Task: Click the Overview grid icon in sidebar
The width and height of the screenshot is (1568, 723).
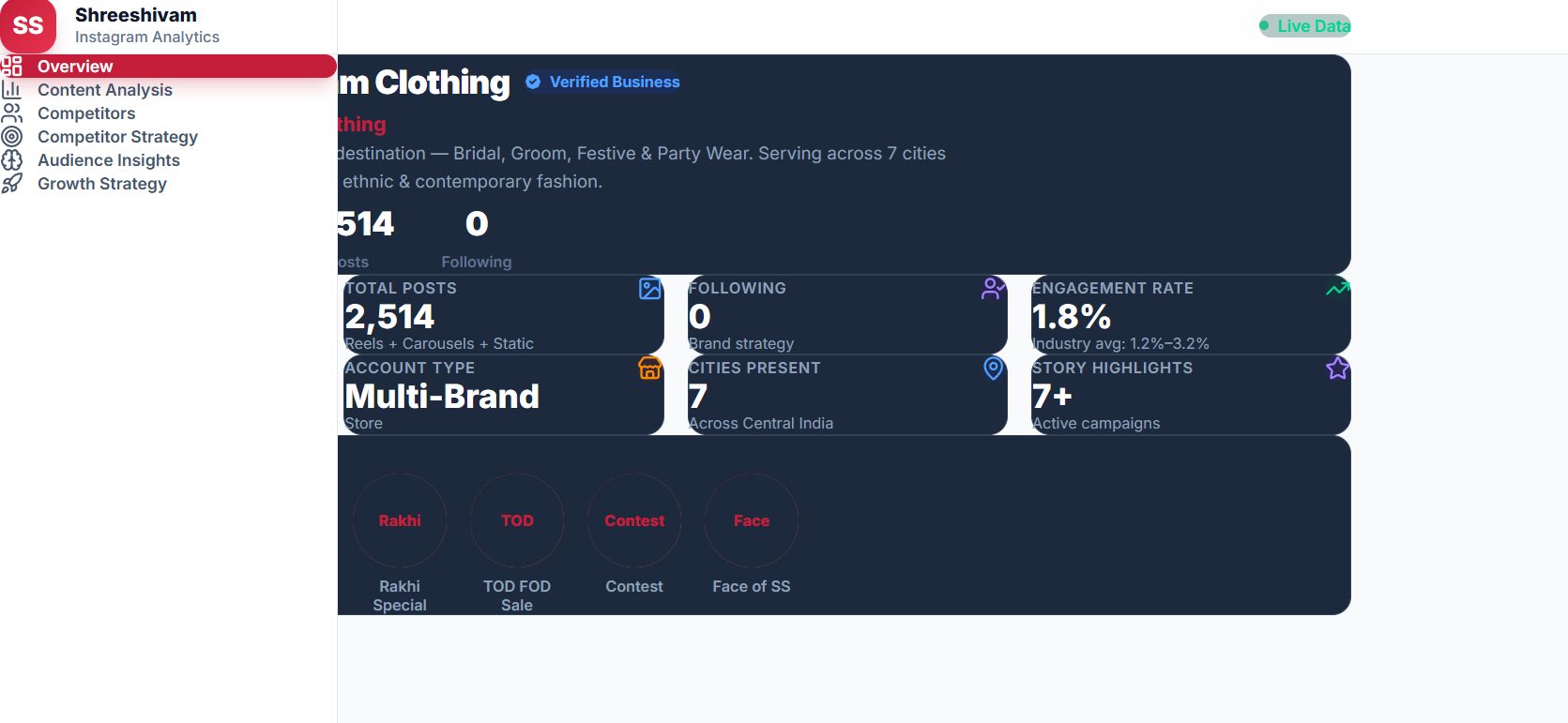Action: (x=11, y=66)
